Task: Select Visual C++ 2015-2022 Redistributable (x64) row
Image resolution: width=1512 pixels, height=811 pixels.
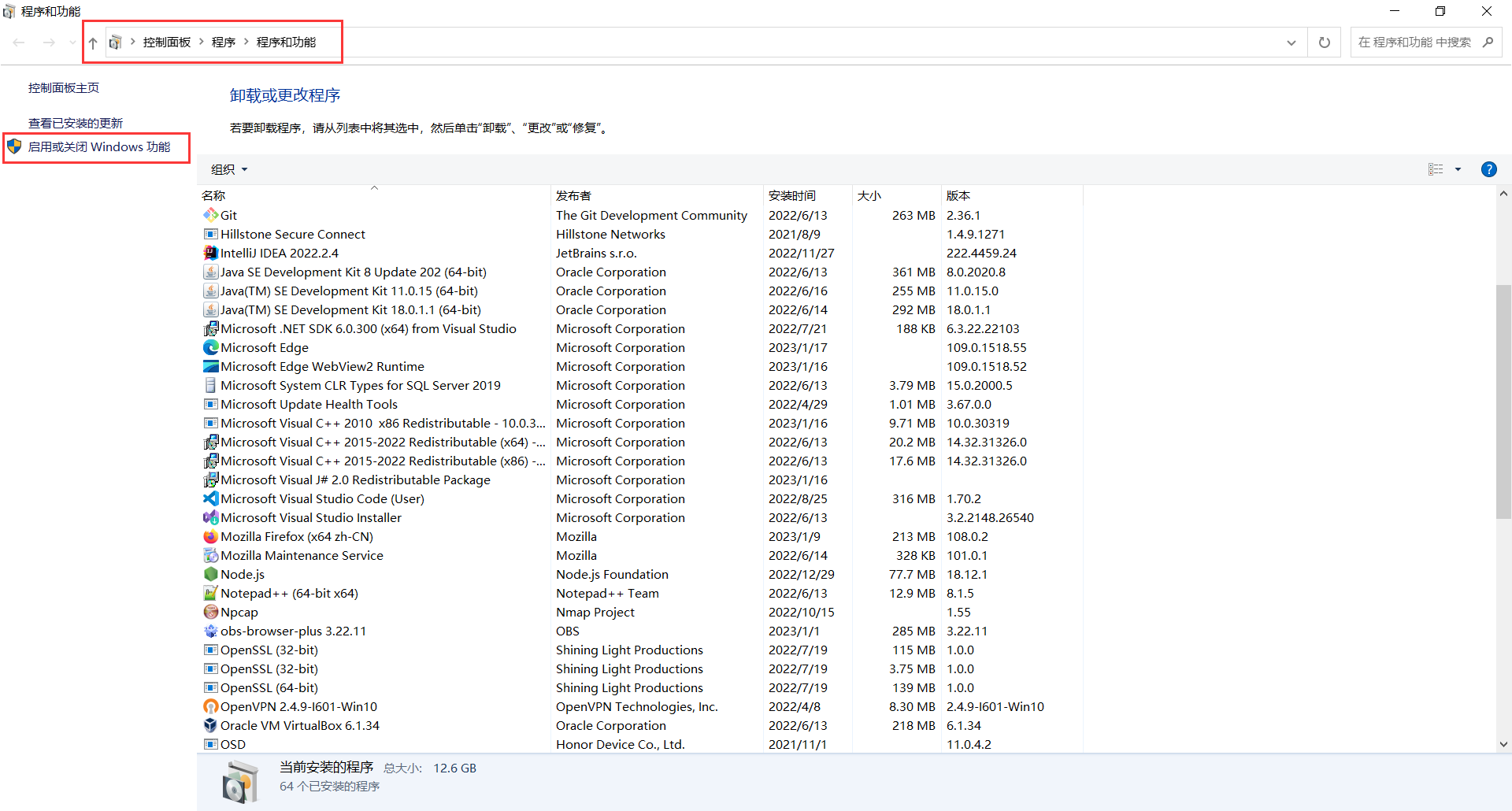Action: (640, 442)
